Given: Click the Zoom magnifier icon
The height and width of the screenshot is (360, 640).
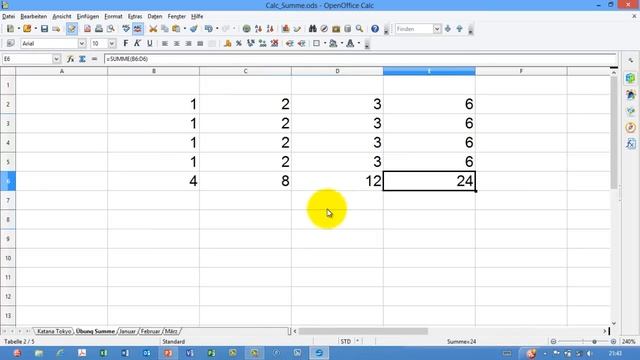Looking at the screenshot, I should pos(359,29).
